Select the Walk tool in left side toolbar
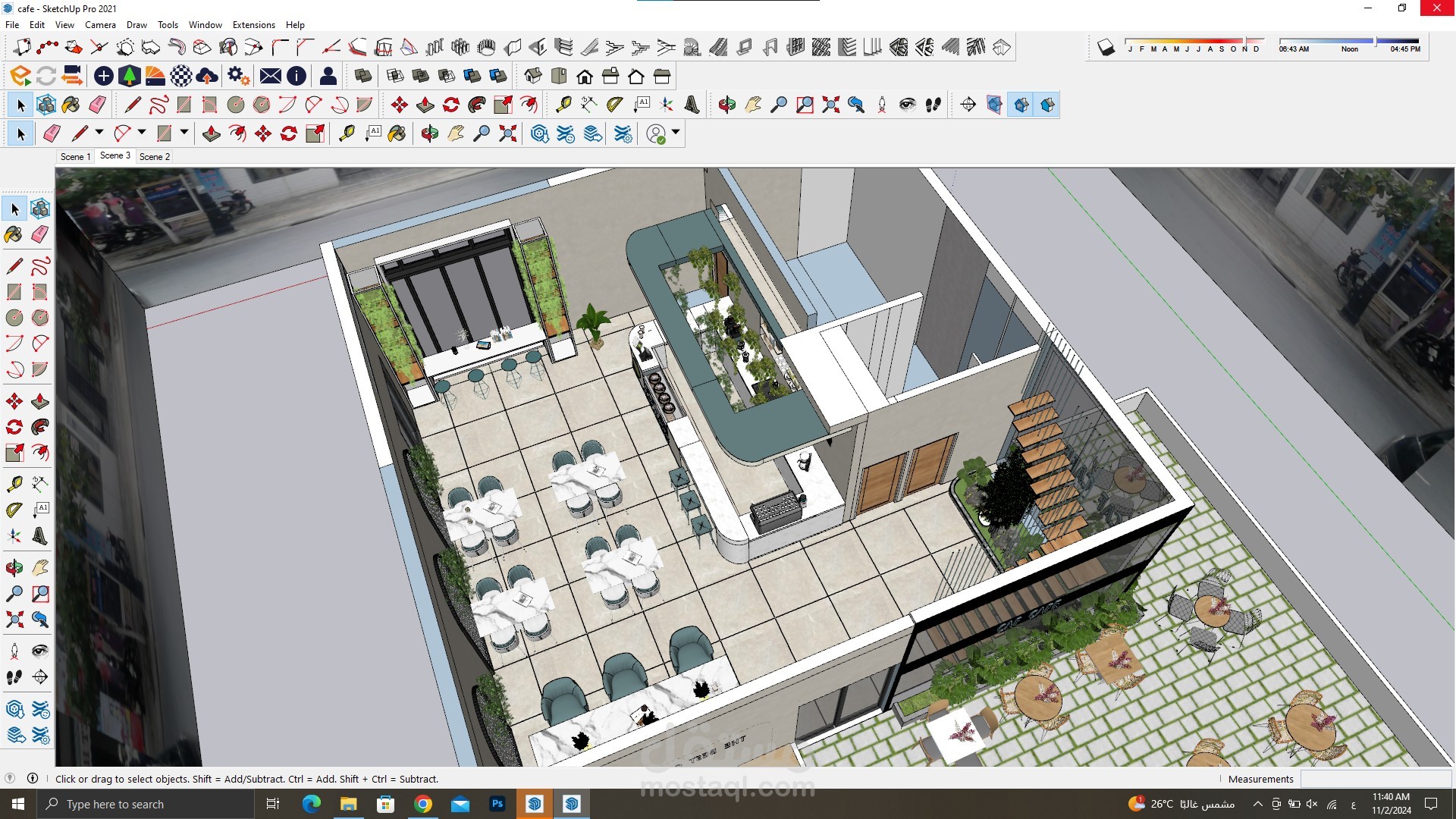1456x819 pixels. click(x=14, y=677)
